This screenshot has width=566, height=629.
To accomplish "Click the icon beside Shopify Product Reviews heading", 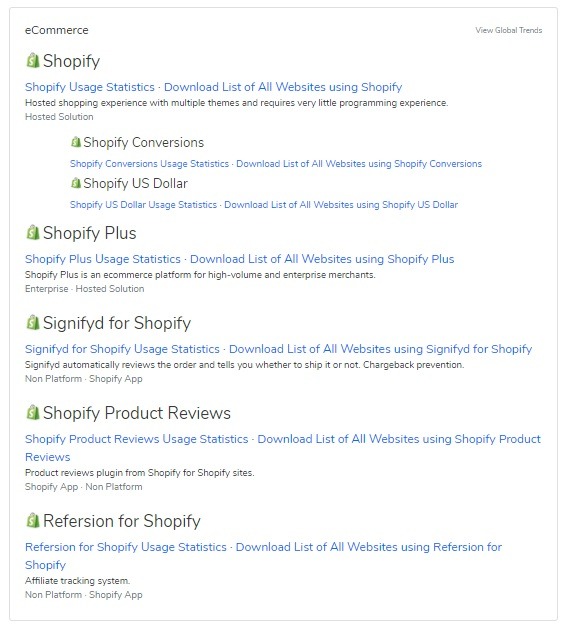I will [32, 412].
